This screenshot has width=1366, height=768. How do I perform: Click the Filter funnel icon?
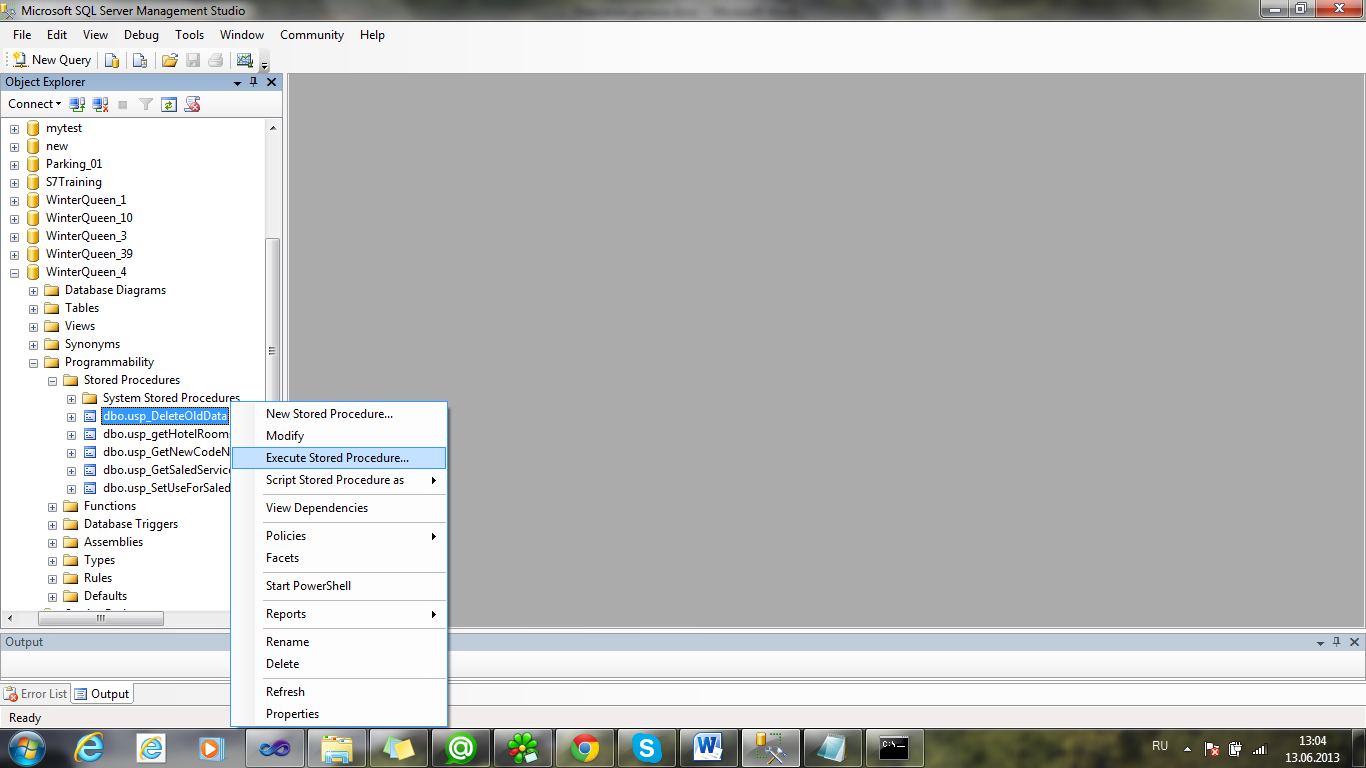(x=146, y=104)
